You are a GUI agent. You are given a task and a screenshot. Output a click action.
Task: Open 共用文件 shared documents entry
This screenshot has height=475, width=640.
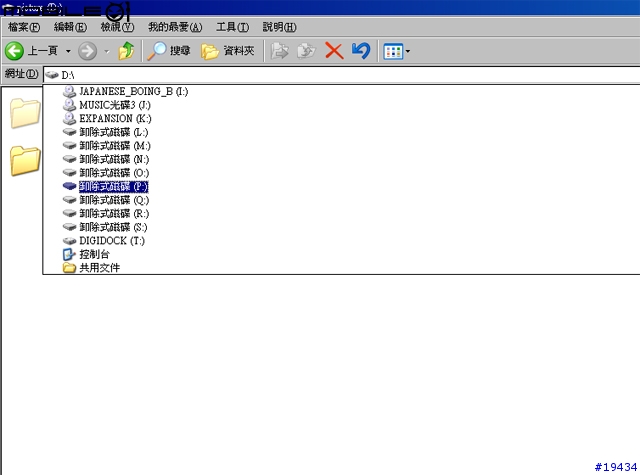(99, 268)
